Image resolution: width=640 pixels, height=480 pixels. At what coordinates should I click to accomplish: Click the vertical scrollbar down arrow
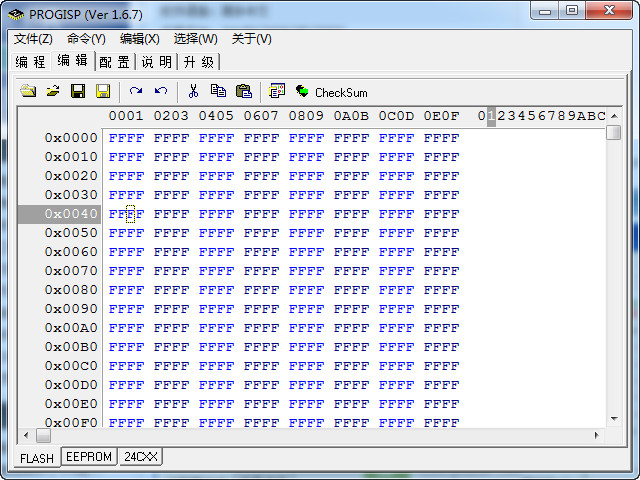point(614,419)
